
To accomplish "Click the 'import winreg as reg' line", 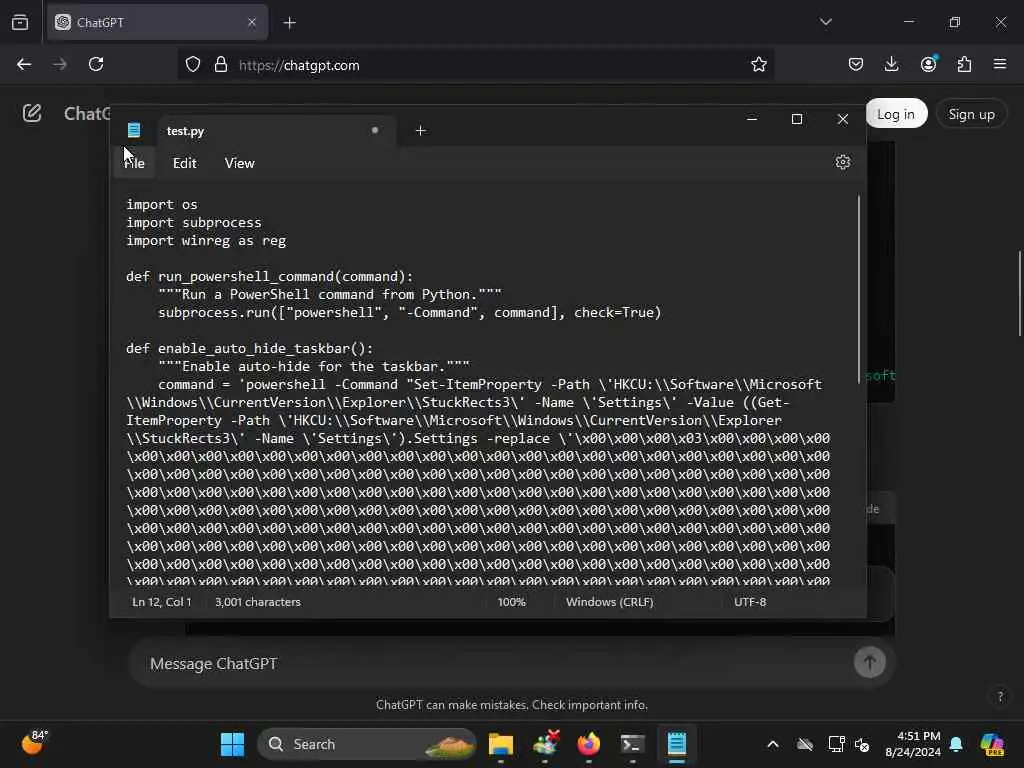I will click(x=206, y=240).
